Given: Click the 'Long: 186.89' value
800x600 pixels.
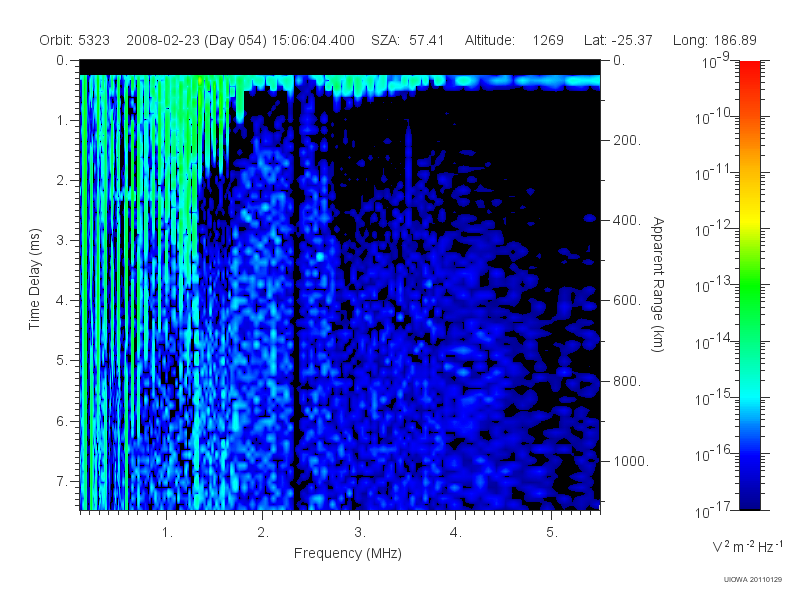Looking at the screenshot, I should click(715, 40).
